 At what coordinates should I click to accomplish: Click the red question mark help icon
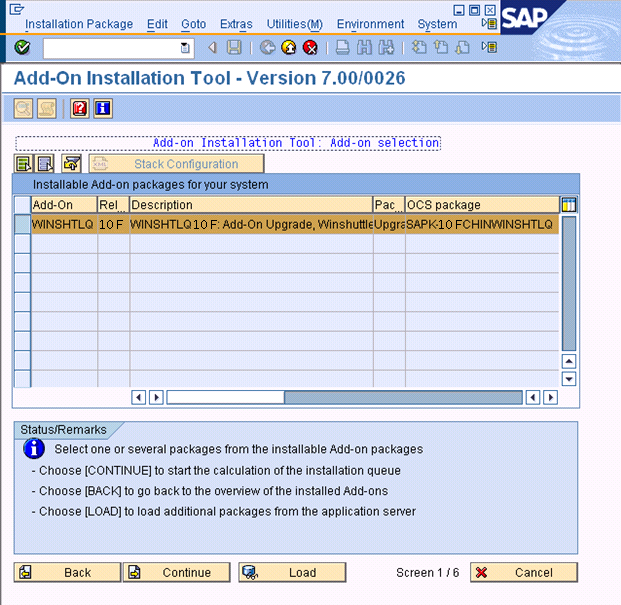80,108
